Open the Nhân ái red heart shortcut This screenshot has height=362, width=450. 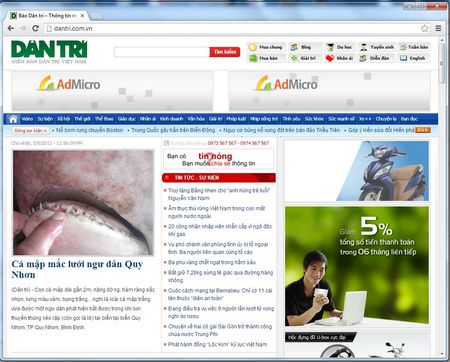(339, 58)
